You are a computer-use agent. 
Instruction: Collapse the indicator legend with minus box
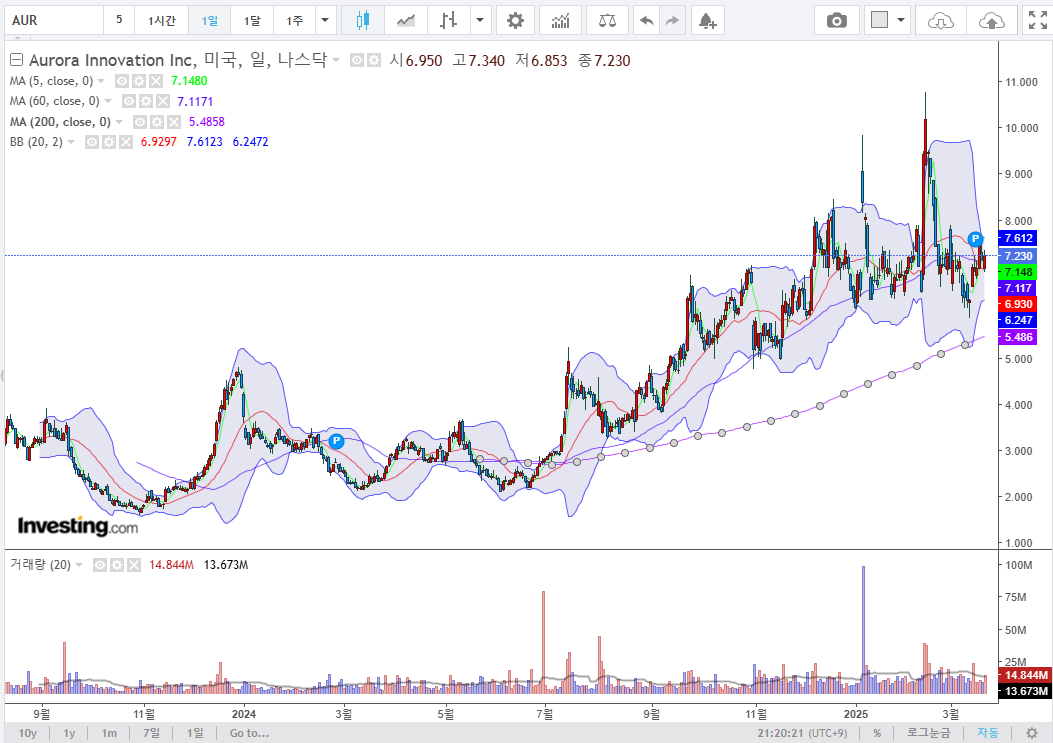click(x=16, y=60)
